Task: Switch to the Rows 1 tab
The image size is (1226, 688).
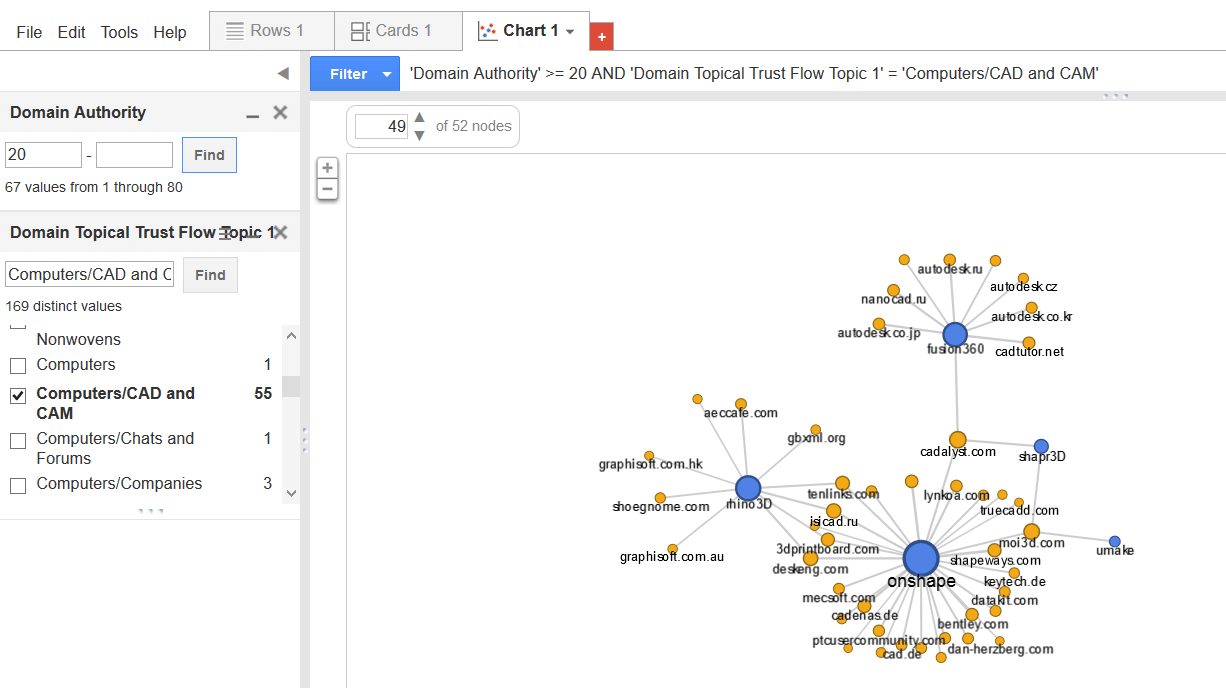Action: click(x=272, y=31)
